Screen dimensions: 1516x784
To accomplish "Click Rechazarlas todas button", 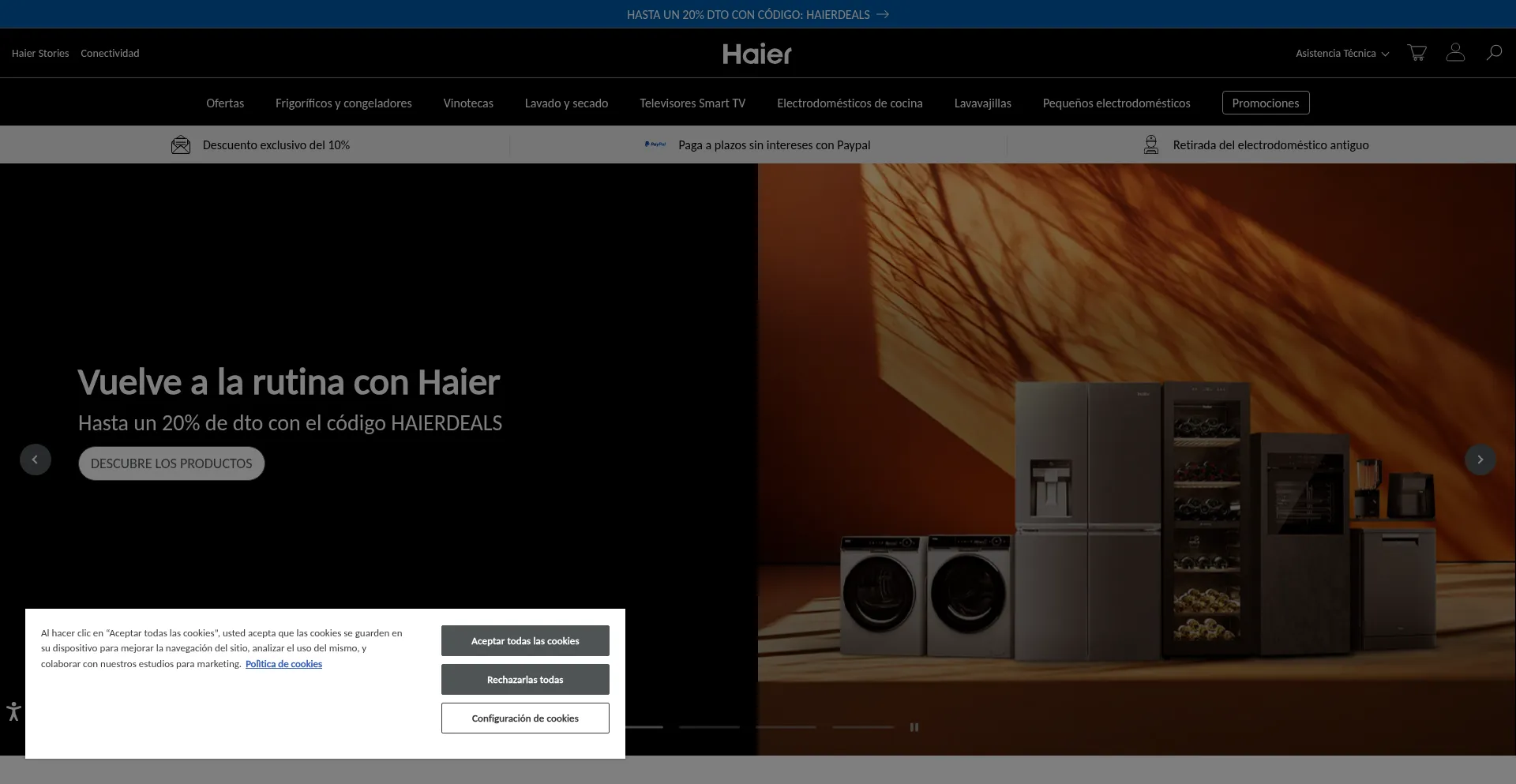I will tap(525, 679).
